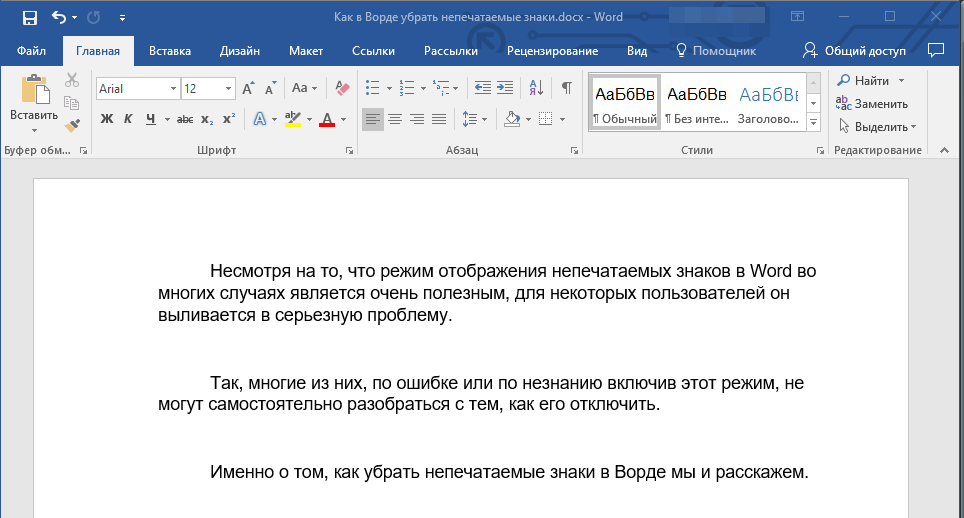This screenshot has height=518, width=964.
Task: Click the Cut scissors icon
Action: tap(72, 81)
